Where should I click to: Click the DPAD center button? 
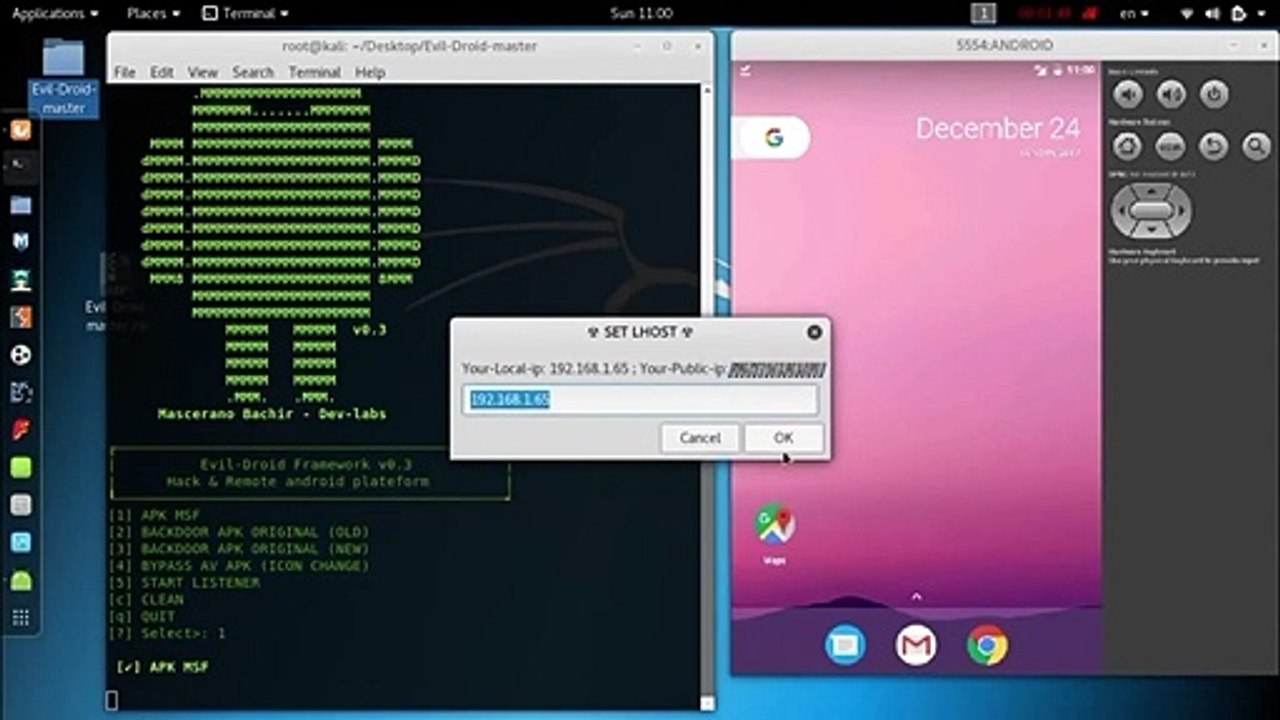pyautogui.click(x=1151, y=211)
